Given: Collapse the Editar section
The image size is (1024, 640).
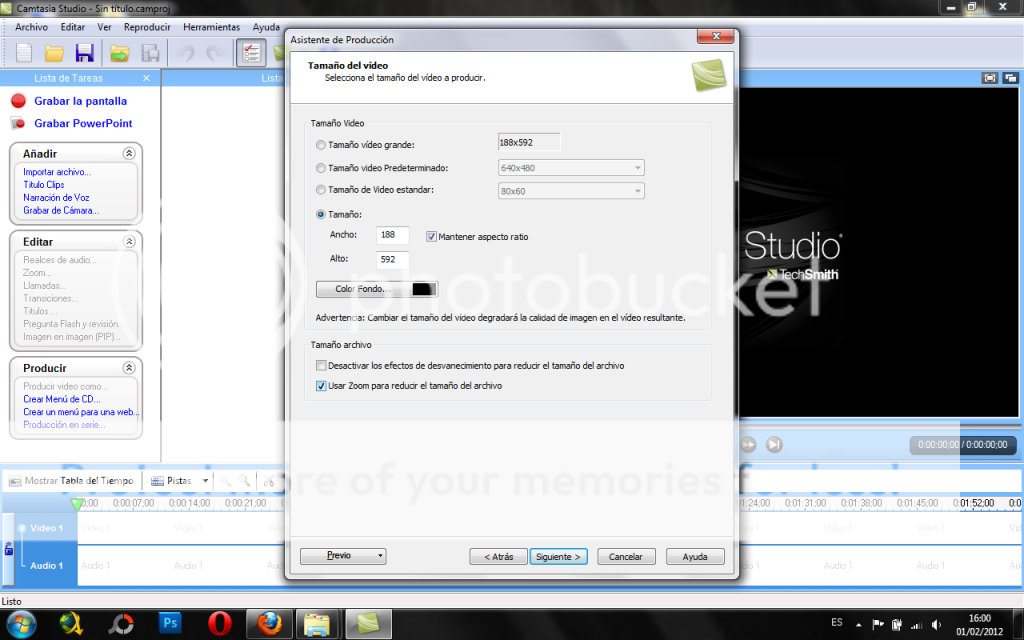Looking at the screenshot, I should (129, 242).
